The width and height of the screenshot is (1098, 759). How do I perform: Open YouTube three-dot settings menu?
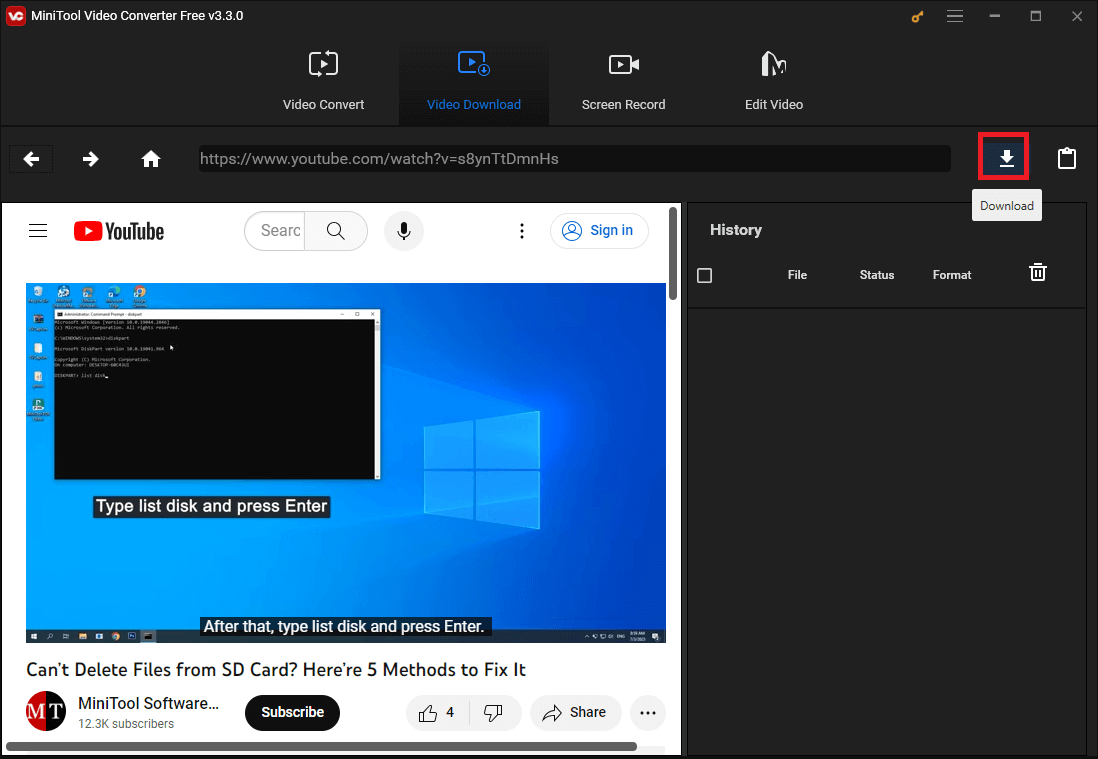(522, 230)
